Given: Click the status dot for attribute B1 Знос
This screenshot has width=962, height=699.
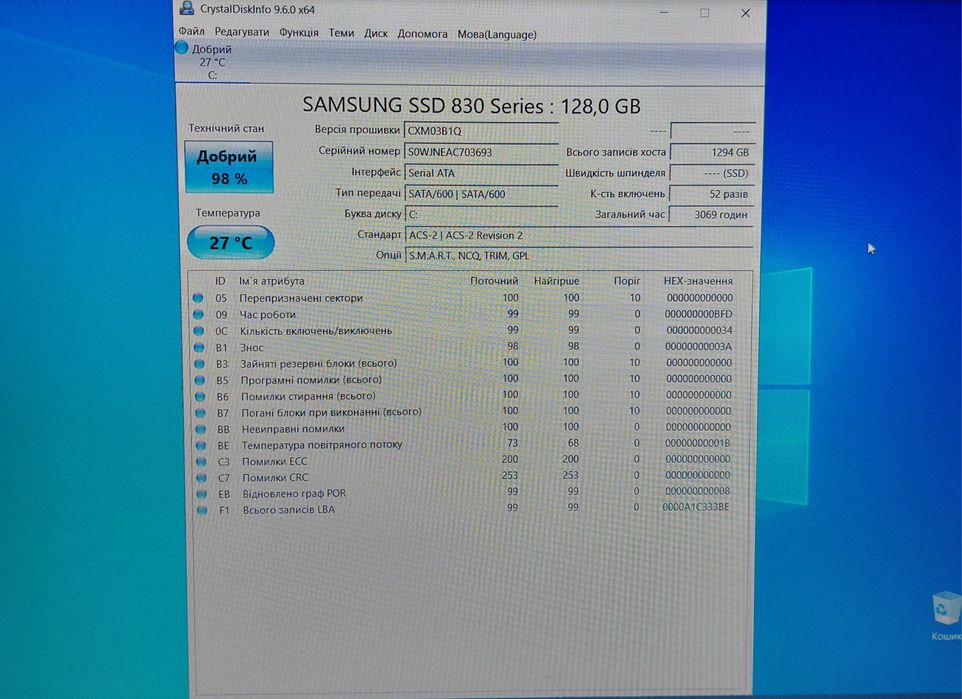Looking at the screenshot, I should tap(199, 347).
